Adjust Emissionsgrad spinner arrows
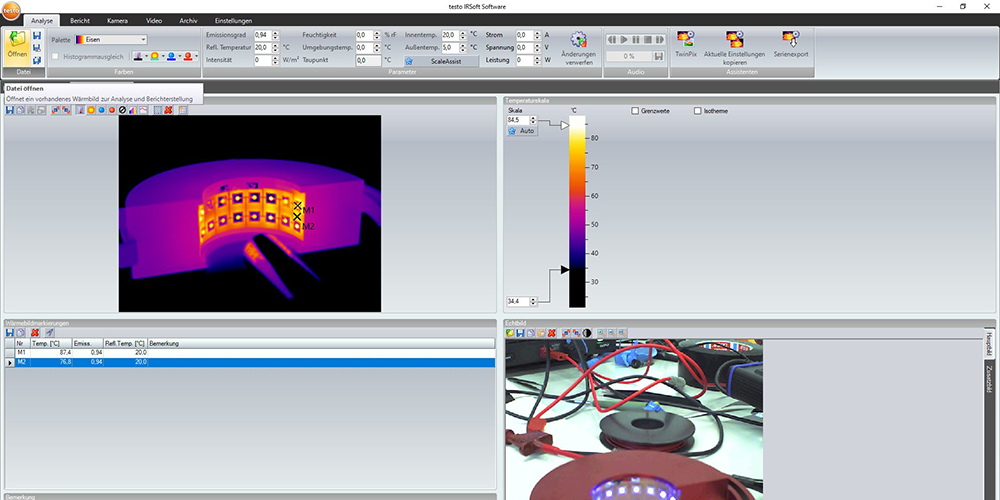The width and height of the screenshot is (1000, 500). click(276, 35)
